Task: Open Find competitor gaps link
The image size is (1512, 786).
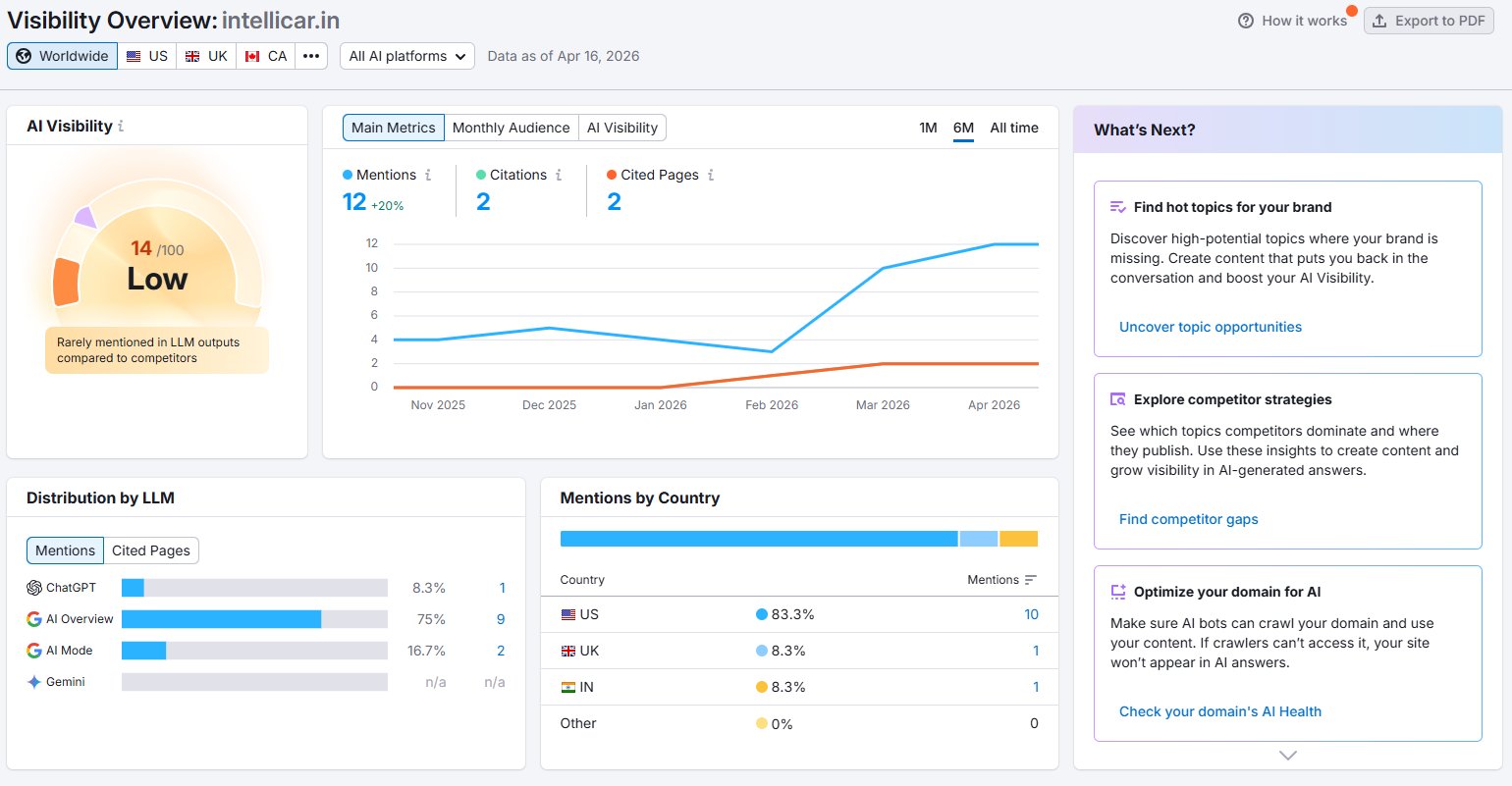Action: coord(1188,519)
